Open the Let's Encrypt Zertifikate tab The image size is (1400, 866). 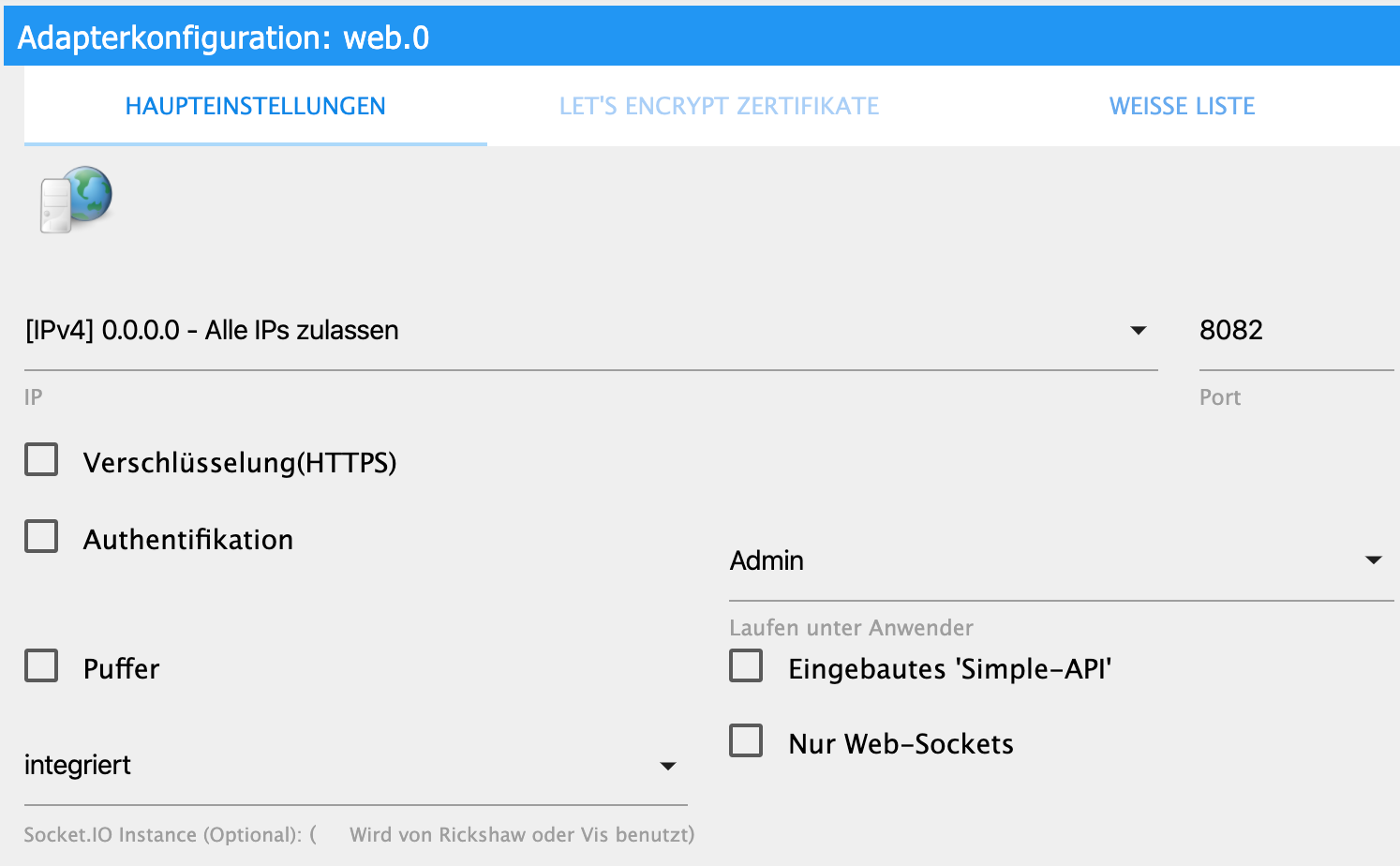(x=719, y=106)
